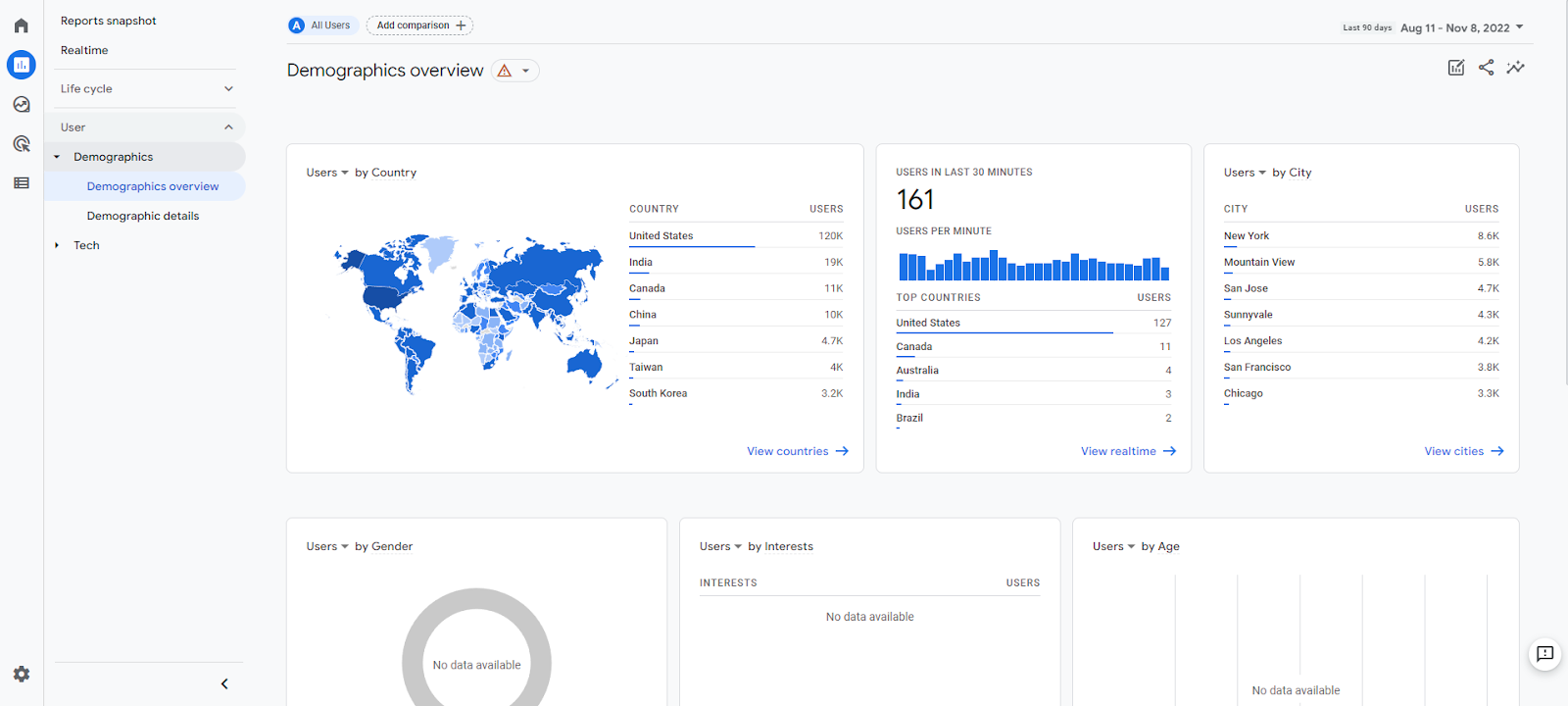Click the Share this report icon

[x=1487, y=68]
